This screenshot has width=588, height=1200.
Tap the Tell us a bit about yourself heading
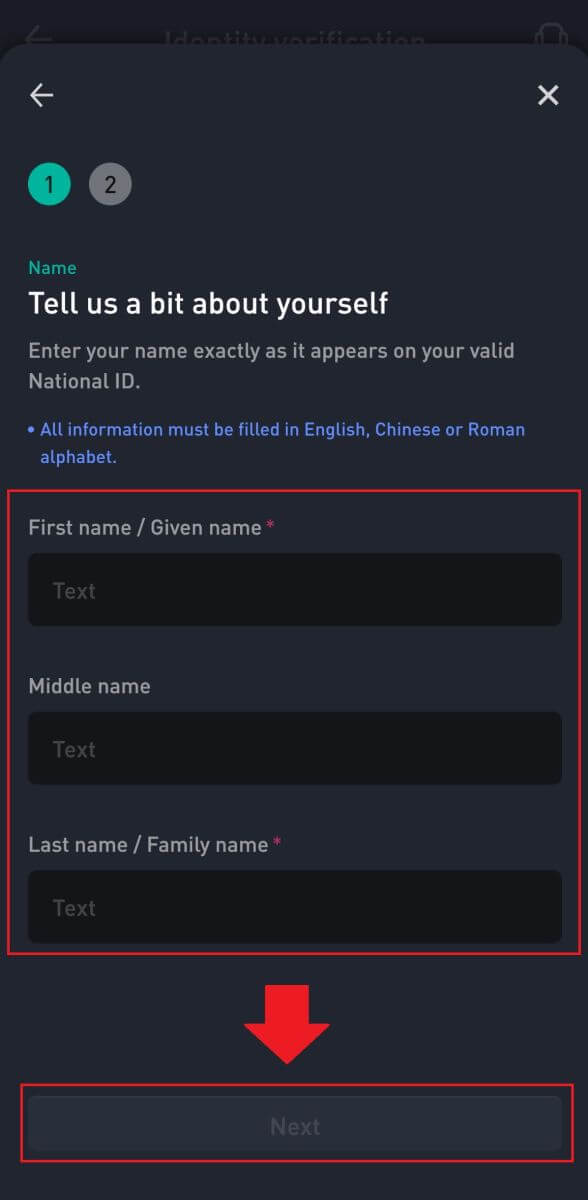210,304
